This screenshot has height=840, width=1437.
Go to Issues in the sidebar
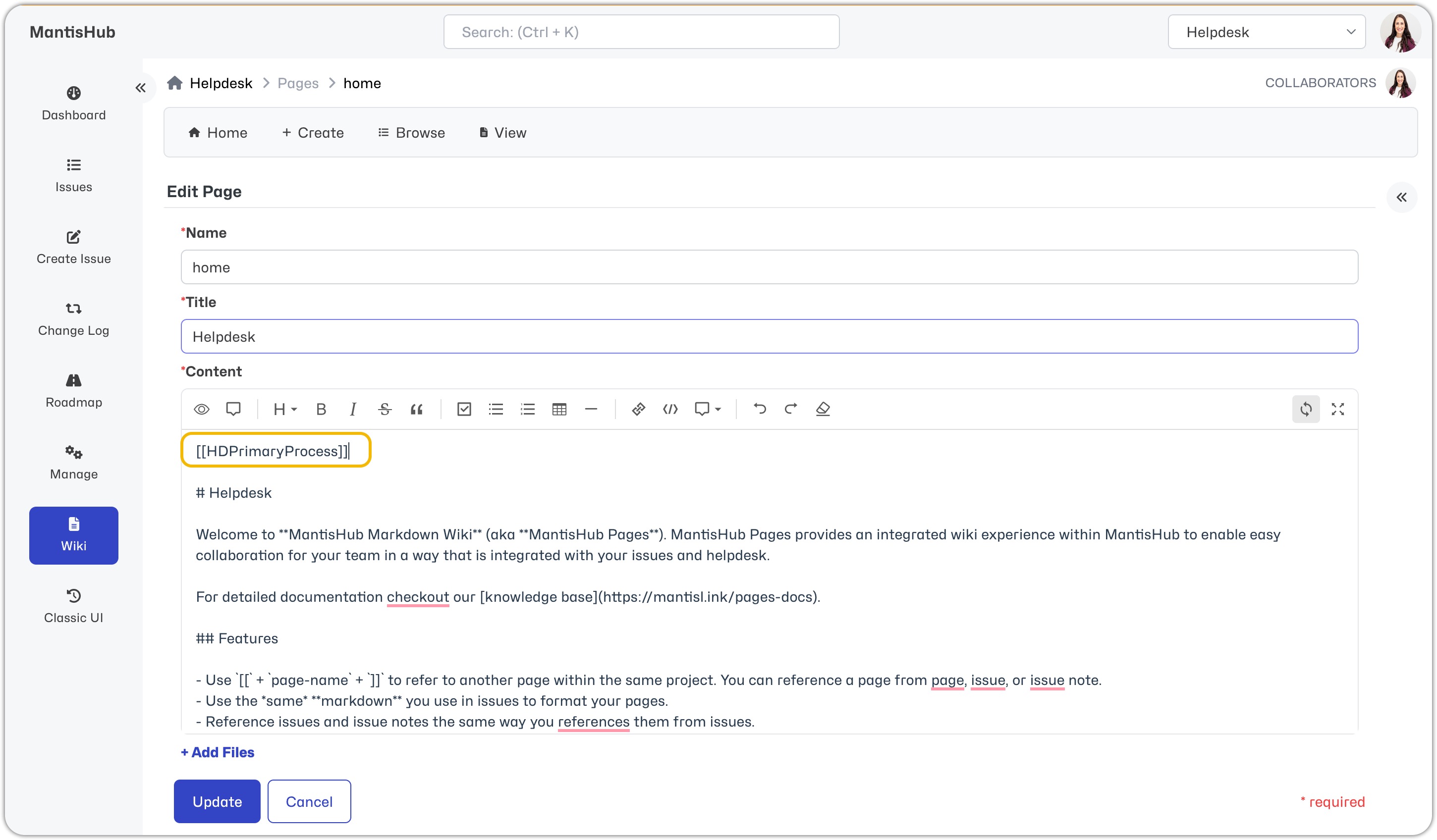pos(73,175)
